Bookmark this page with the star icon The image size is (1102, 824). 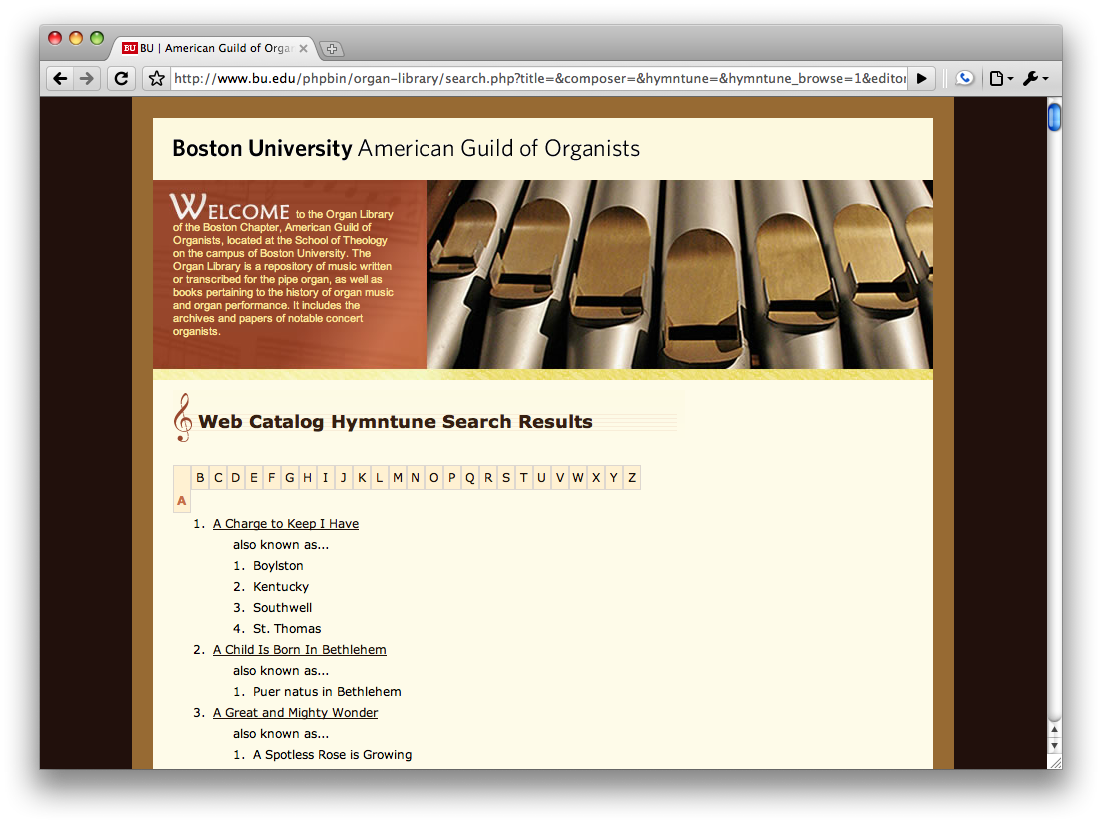pyautogui.click(x=157, y=78)
